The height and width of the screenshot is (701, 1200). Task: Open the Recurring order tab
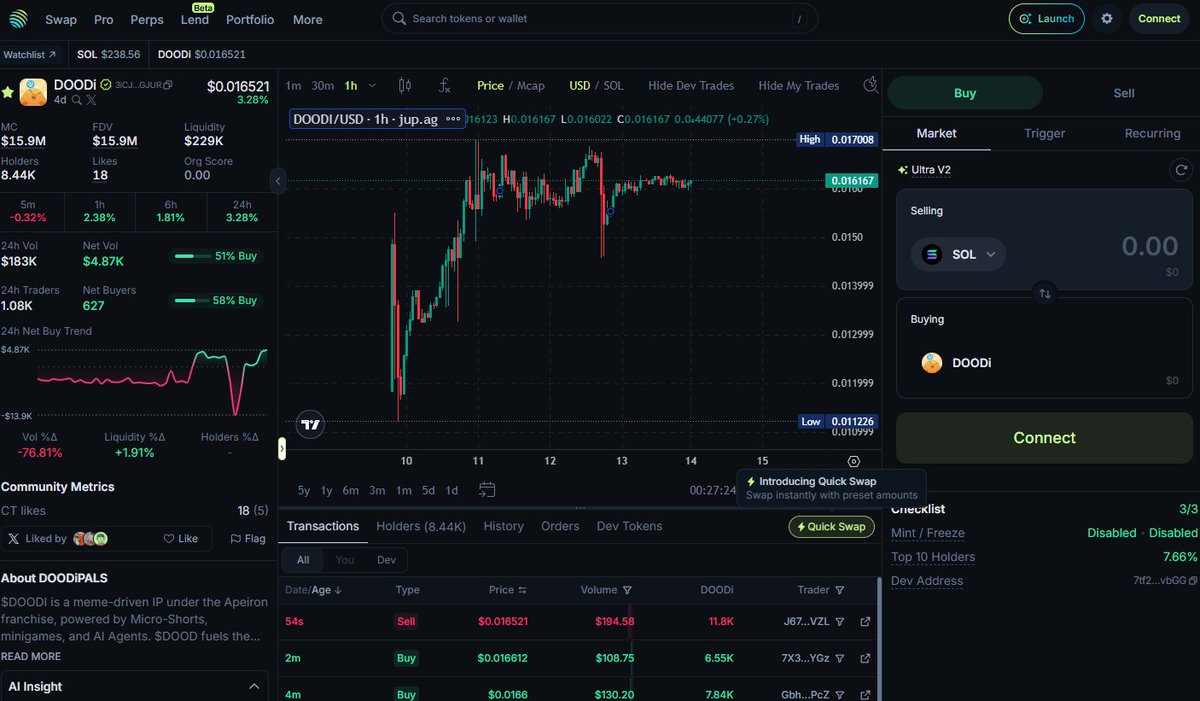click(x=1152, y=133)
